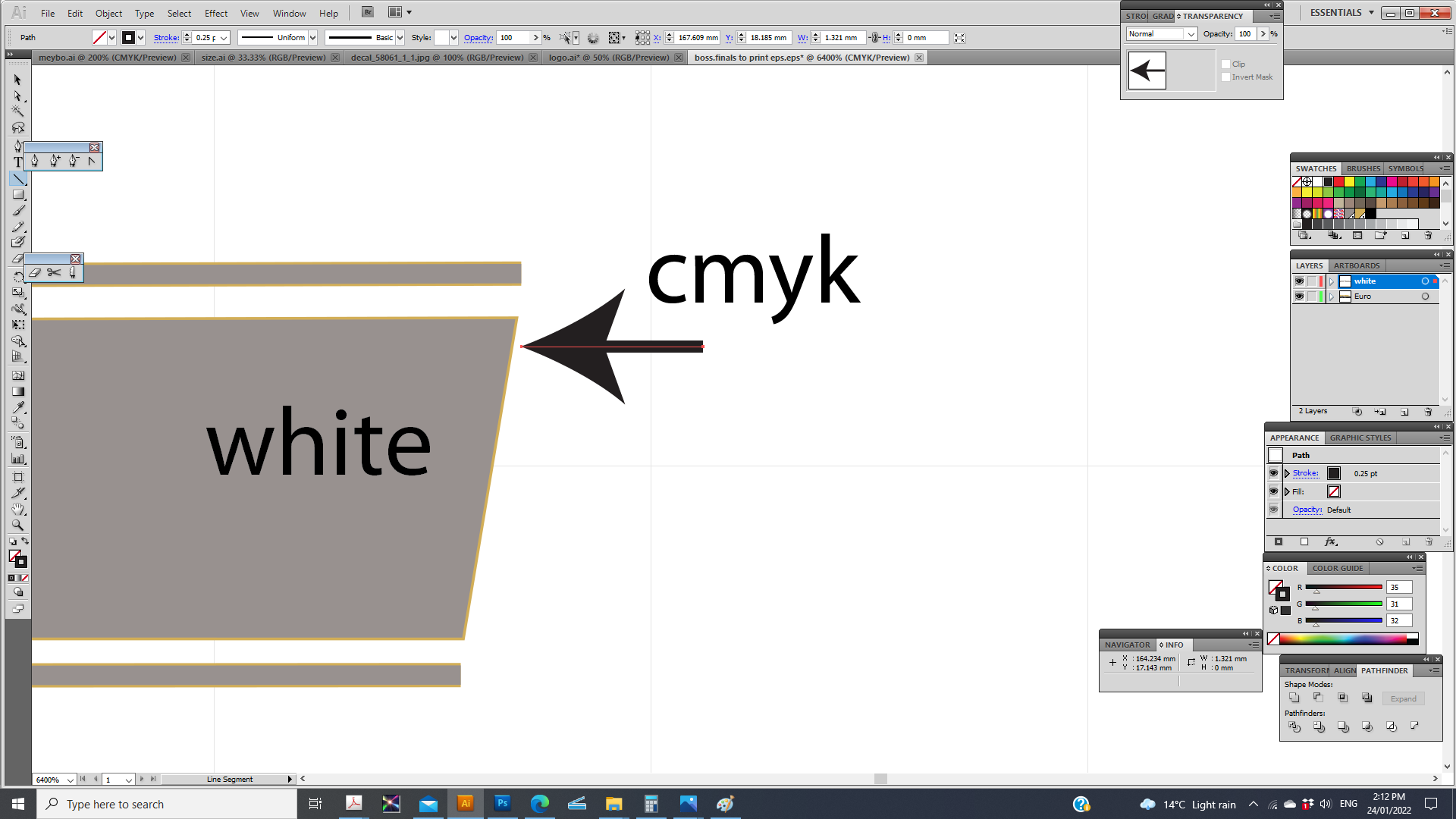
Task: Click the Minus Front shape mode icon
Action: click(x=1319, y=698)
